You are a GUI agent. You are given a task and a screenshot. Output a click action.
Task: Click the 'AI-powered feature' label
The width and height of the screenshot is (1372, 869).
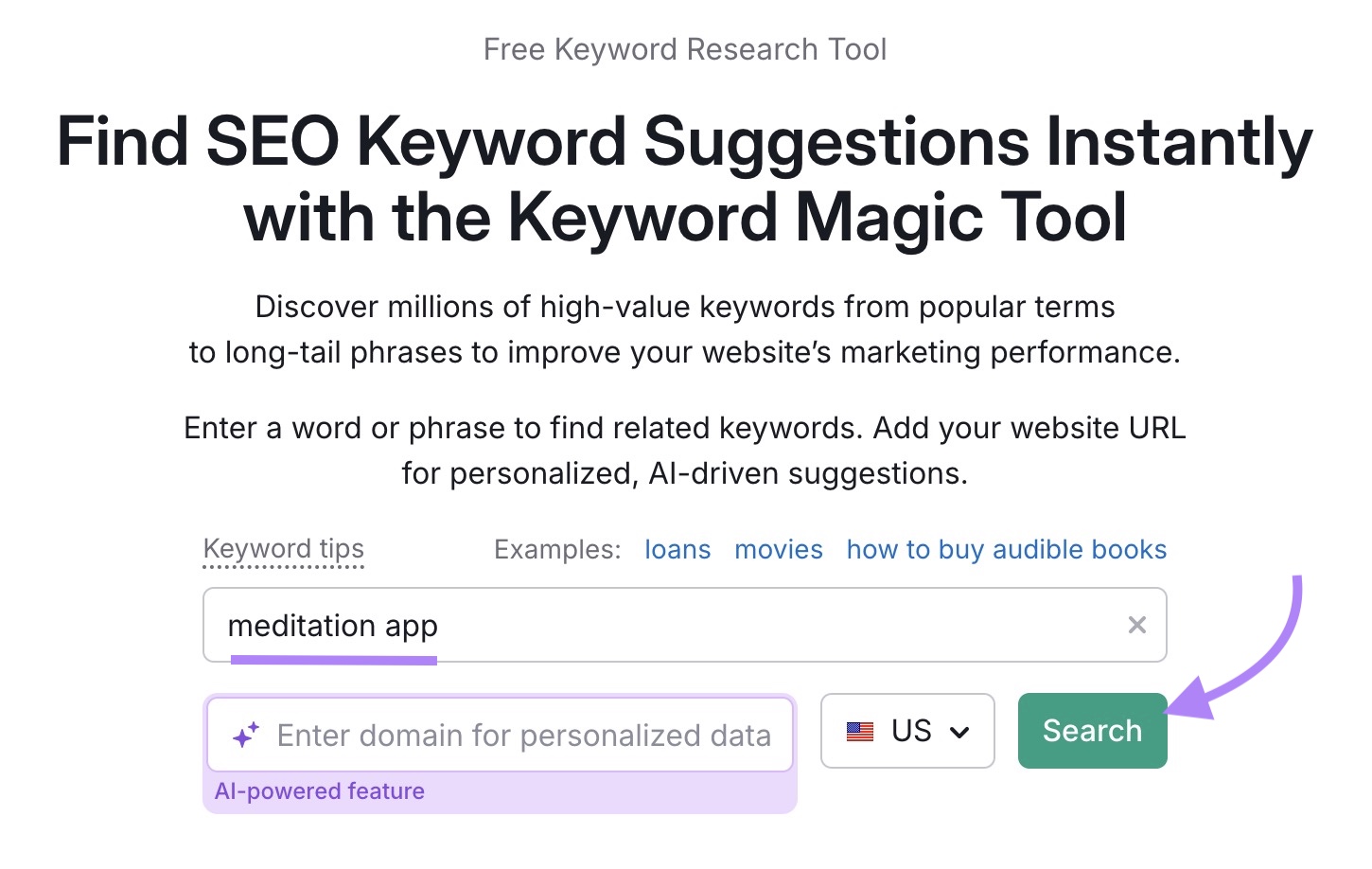click(320, 791)
